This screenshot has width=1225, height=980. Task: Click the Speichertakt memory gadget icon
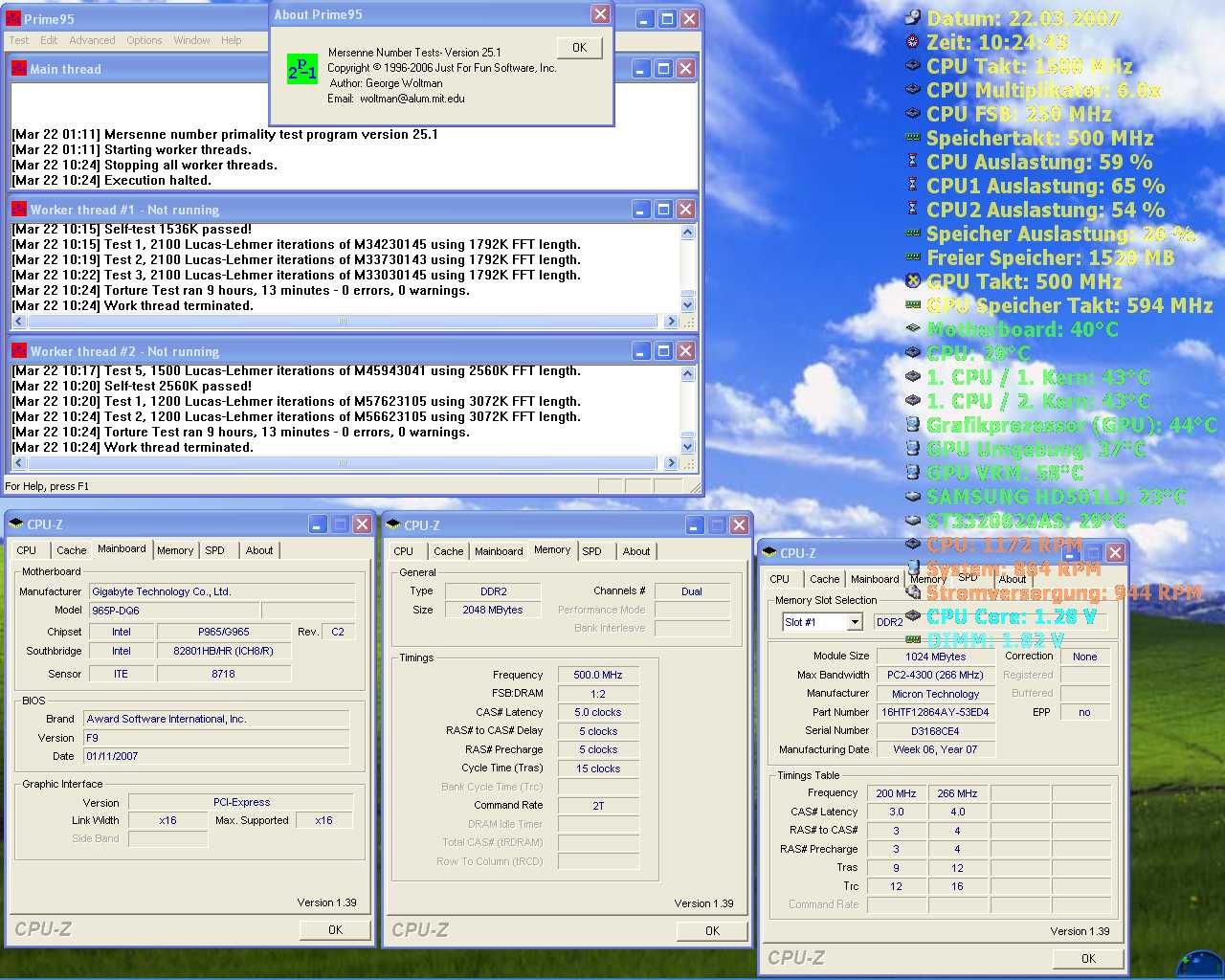click(913, 137)
